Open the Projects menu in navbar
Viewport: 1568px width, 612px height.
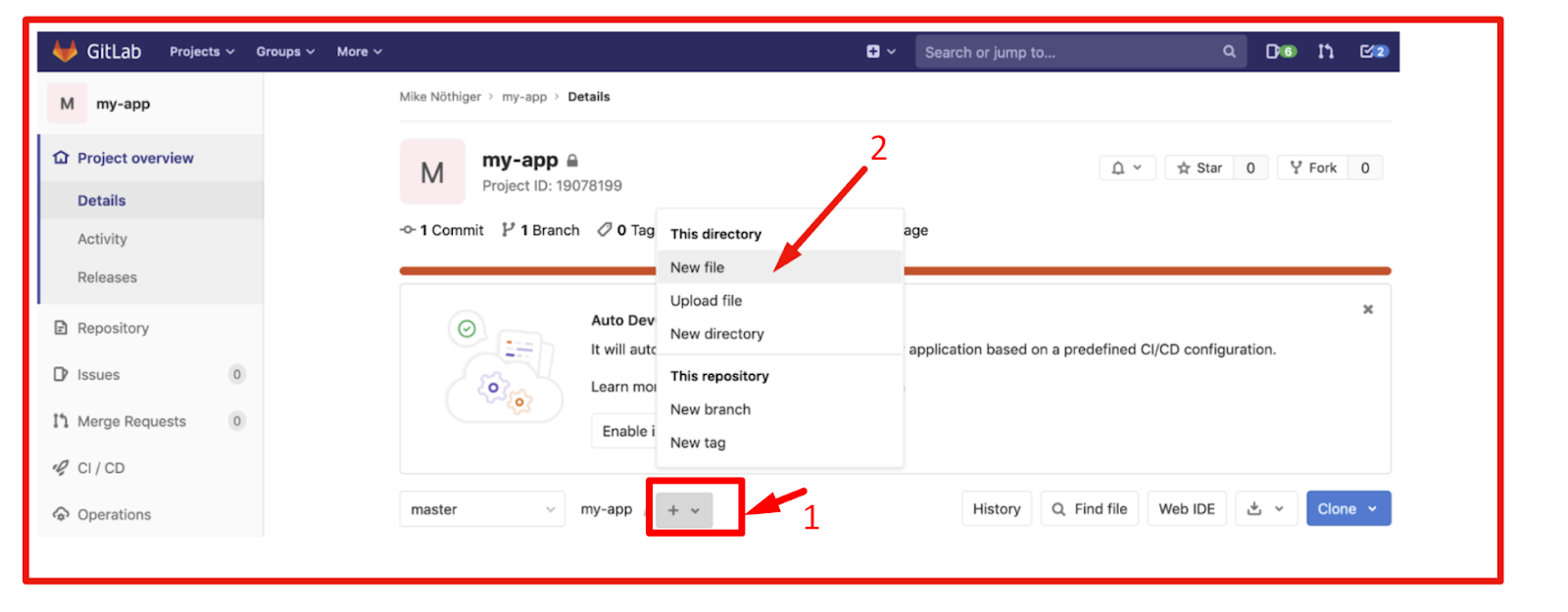[x=202, y=52]
